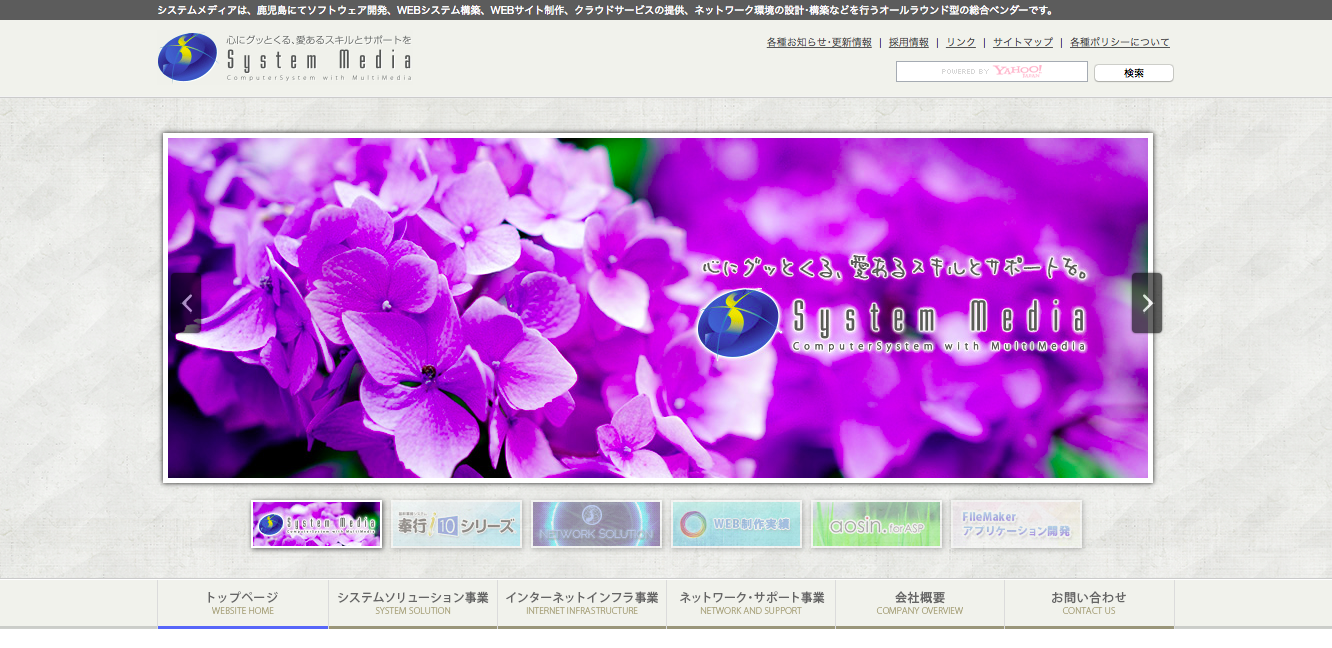Click the hydrangea main slider banner
This screenshot has height=648, width=1332.
tap(658, 308)
